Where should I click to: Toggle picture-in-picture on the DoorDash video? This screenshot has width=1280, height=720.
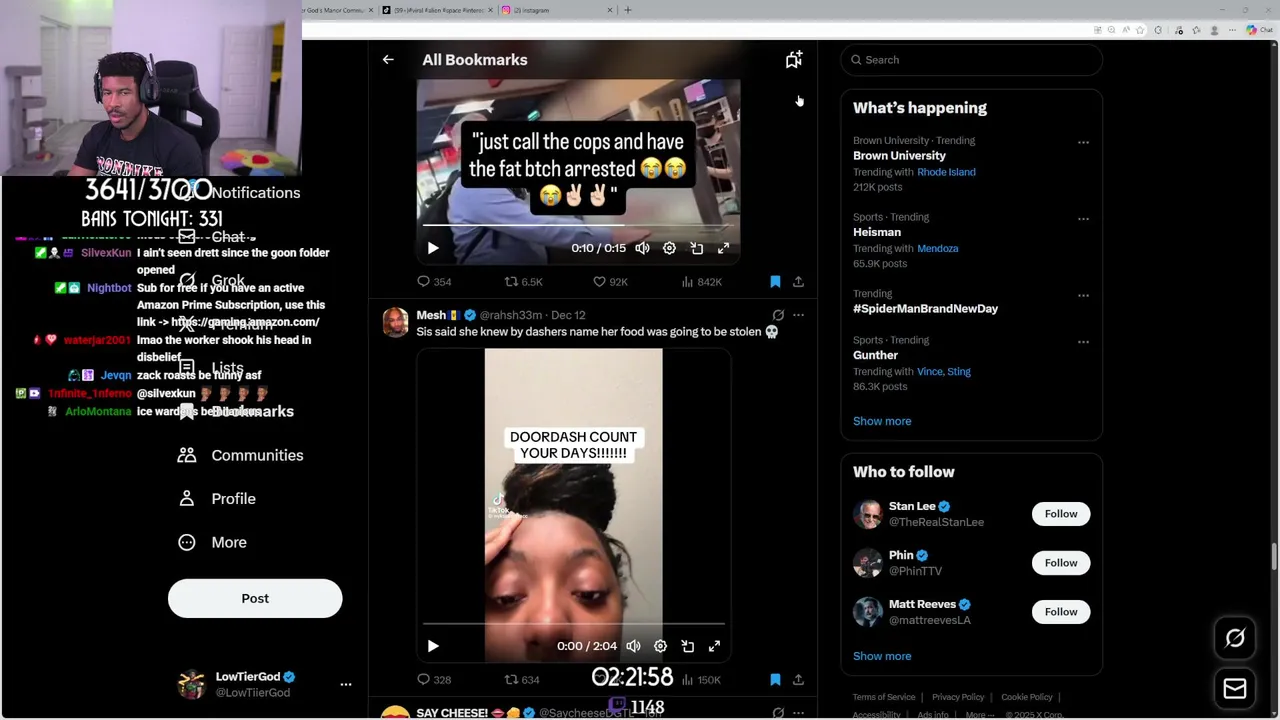pyautogui.click(x=688, y=646)
